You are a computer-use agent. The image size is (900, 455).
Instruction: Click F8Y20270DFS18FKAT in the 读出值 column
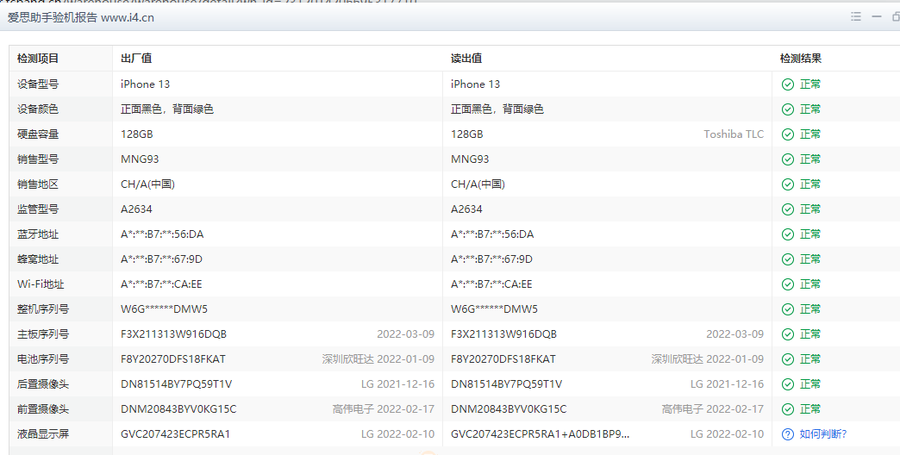(503, 359)
